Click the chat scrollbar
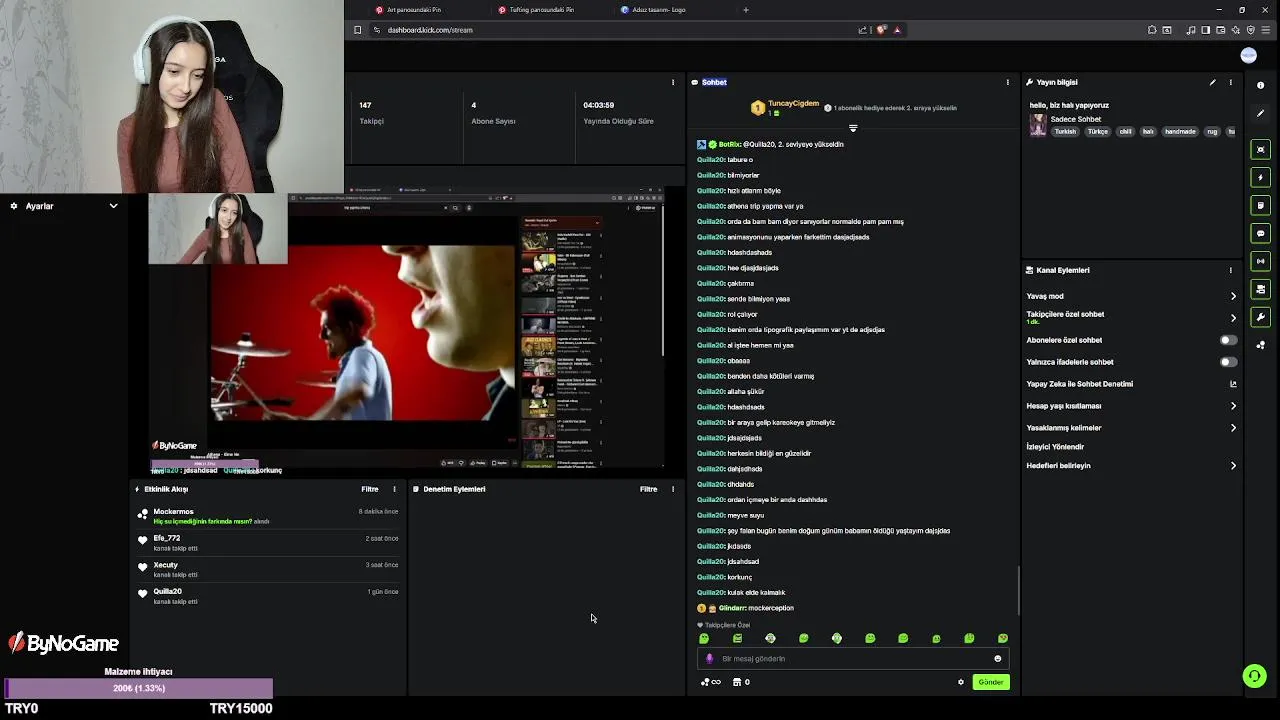The width and height of the screenshot is (1280, 720). [1018, 590]
